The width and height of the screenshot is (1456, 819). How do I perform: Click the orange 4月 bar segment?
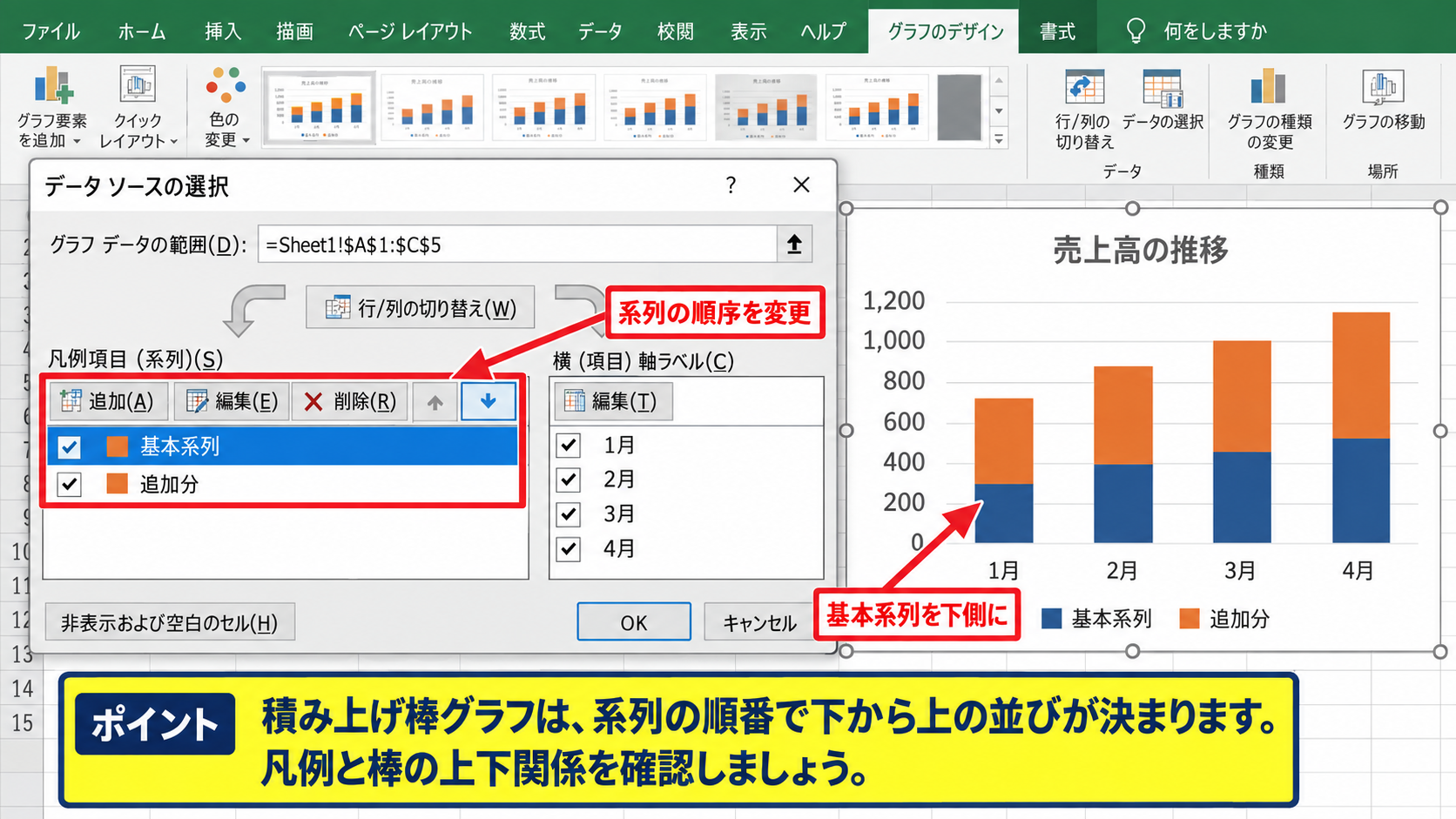tap(1361, 375)
